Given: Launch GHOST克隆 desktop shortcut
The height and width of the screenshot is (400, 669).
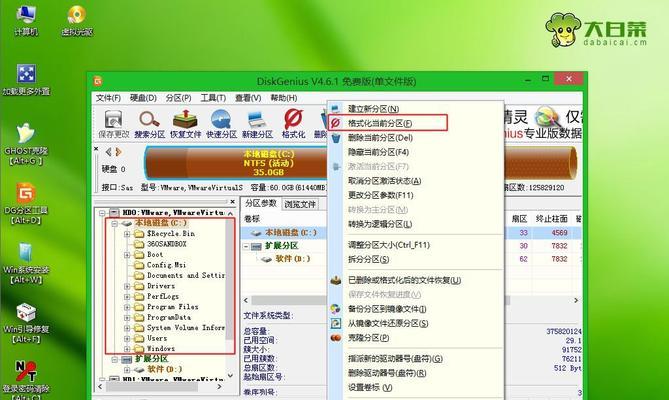Looking at the screenshot, I should click(x=26, y=144).
